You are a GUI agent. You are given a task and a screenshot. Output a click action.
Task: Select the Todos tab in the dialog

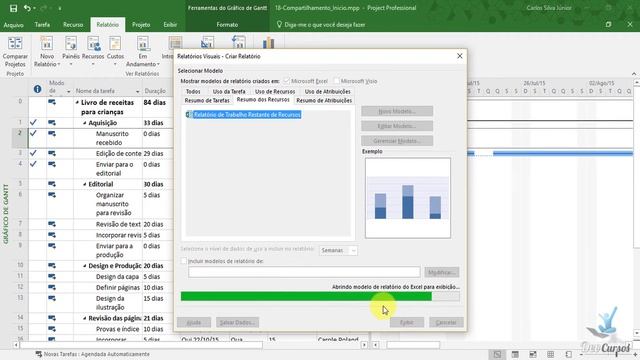click(193, 91)
